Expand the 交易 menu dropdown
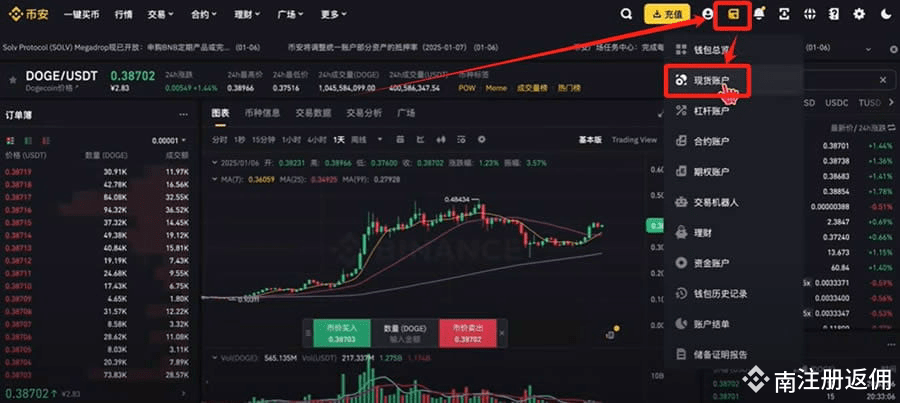The height and width of the screenshot is (403, 900). tap(160, 15)
